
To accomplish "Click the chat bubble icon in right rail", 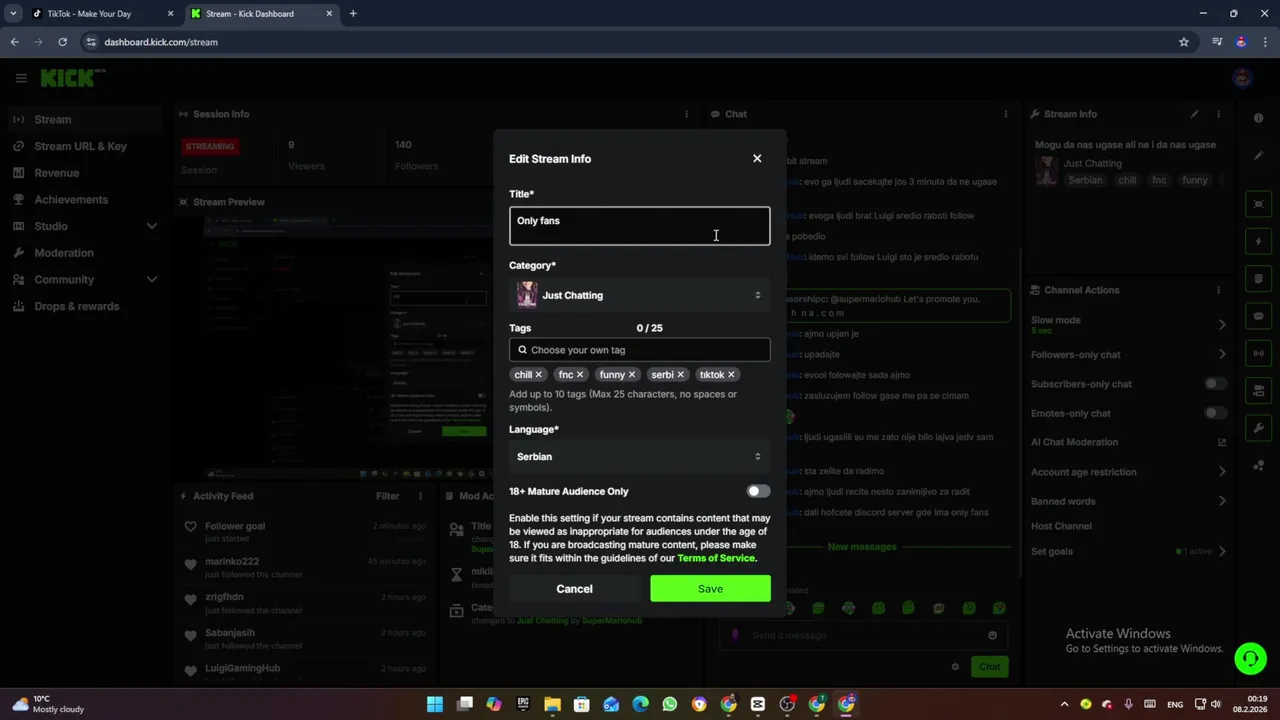I will click(x=1259, y=316).
